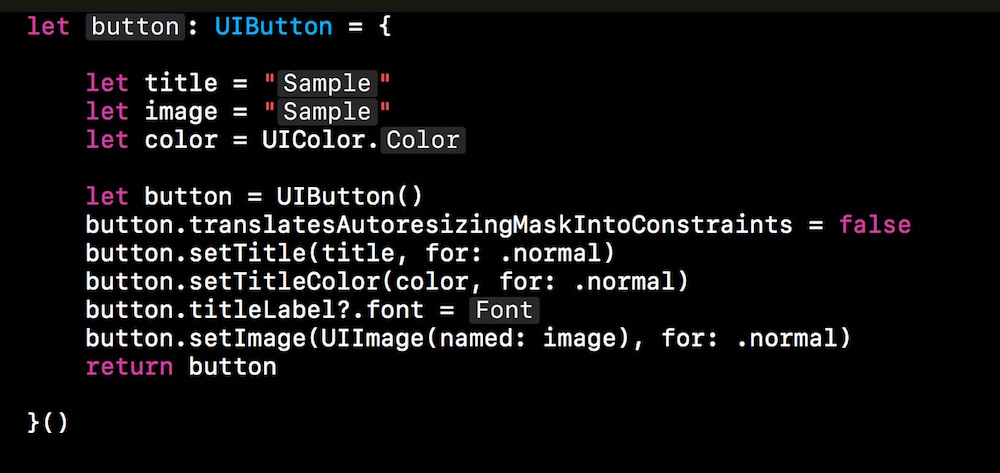Click the UIButton() initializer call
The height and width of the screenshot is (473, 1000).
point(349,197)
